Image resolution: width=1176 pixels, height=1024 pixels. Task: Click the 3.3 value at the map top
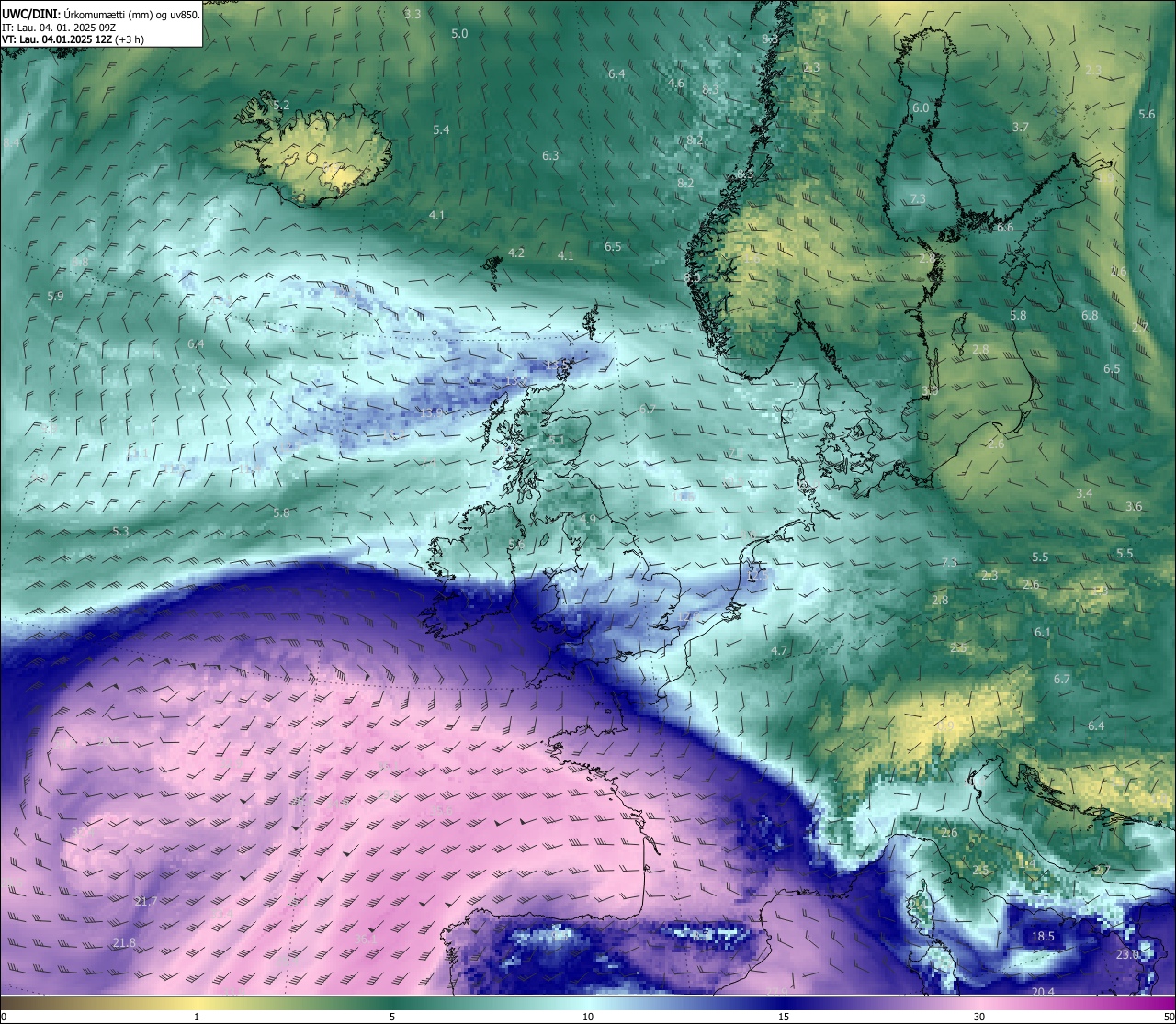click(x=413, y=14)
